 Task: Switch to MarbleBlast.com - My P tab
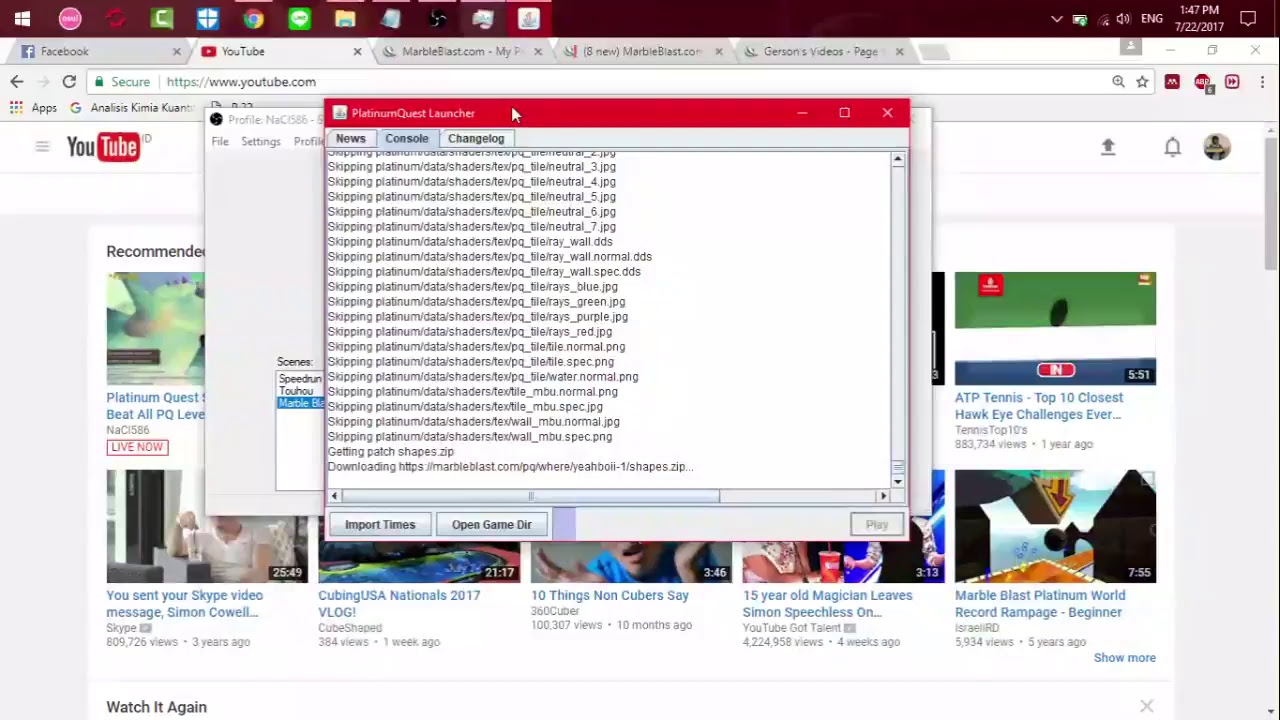tap(462, 51)
